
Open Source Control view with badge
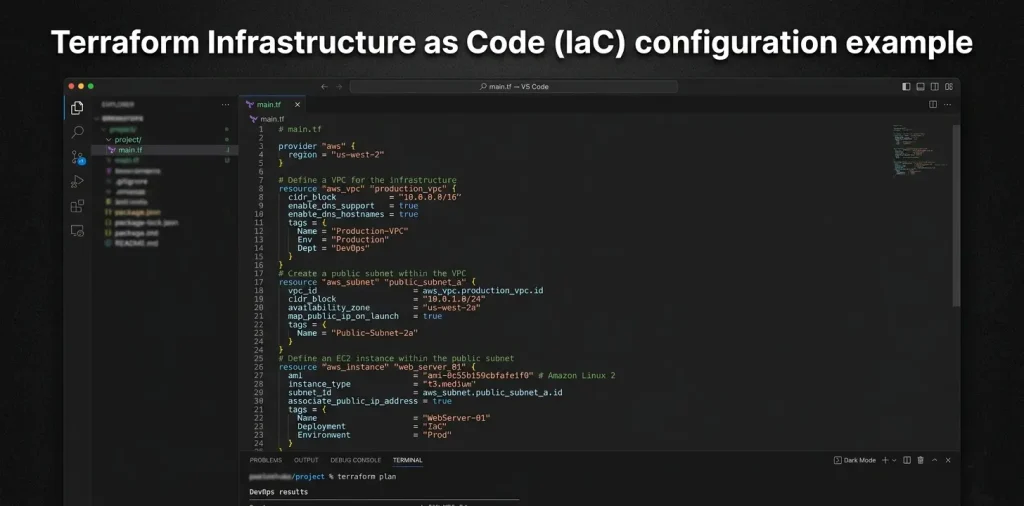tap(77, 157)
